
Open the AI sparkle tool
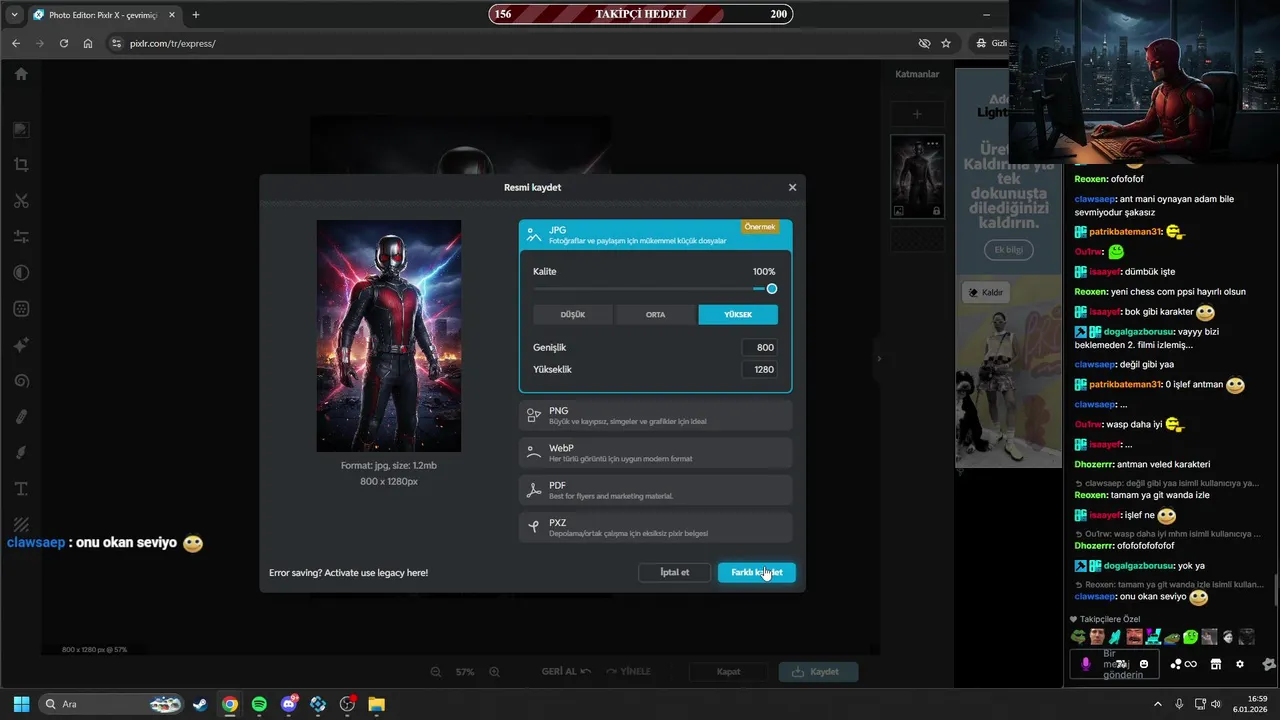coord(21,345)
